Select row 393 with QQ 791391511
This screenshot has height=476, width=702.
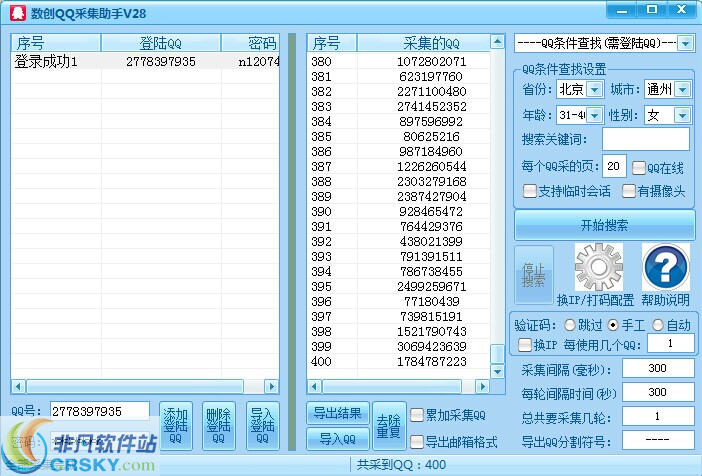coord(398,256)
